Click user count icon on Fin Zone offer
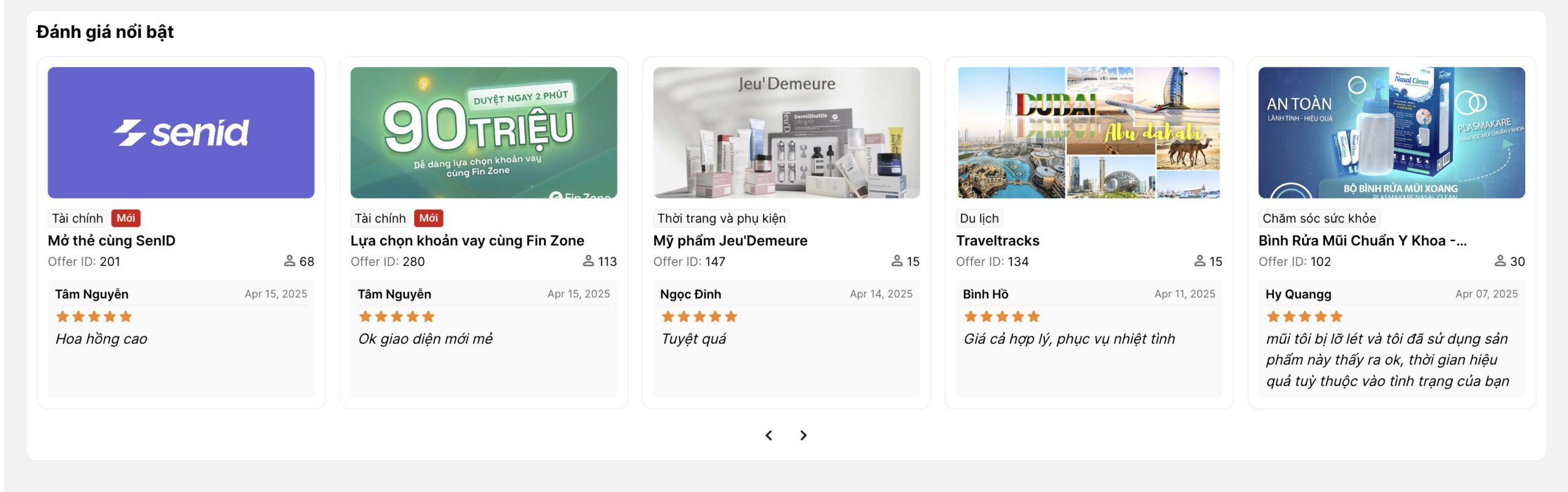Viewport: 1568px width, 492px height. point(588,261)
